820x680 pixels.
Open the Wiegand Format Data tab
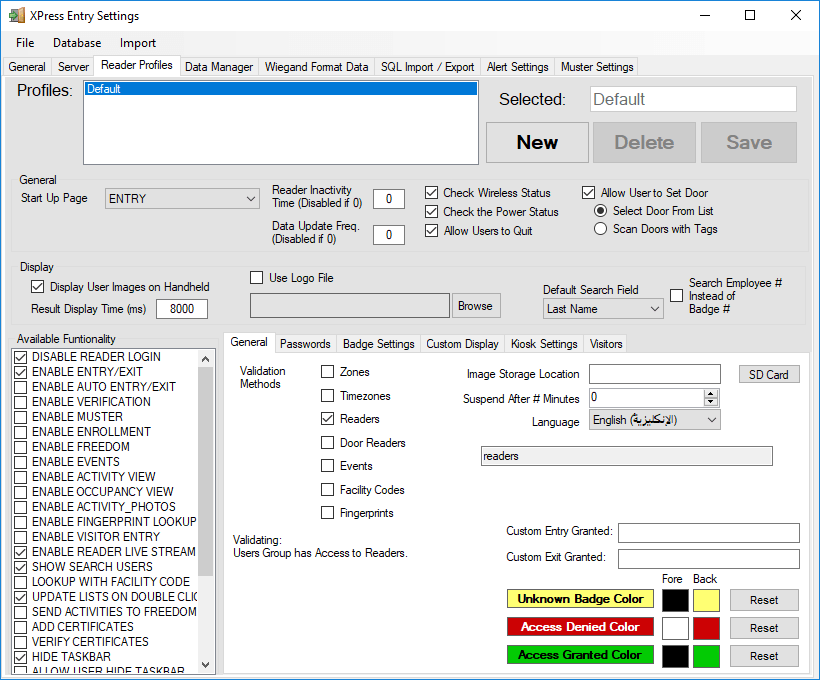(316, 67)
